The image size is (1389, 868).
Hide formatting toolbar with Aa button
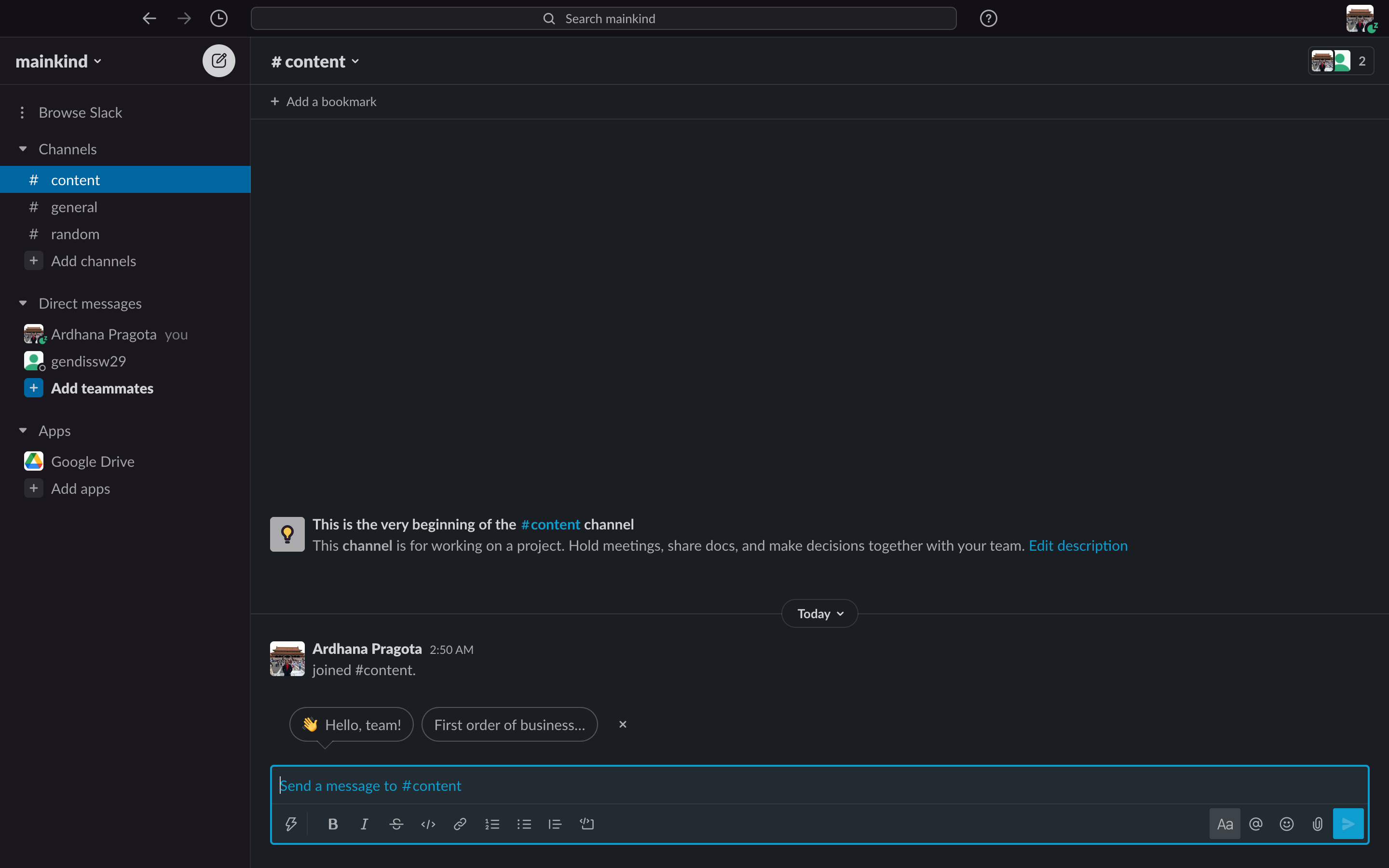pyautogui.click(x=1224, y=824)
